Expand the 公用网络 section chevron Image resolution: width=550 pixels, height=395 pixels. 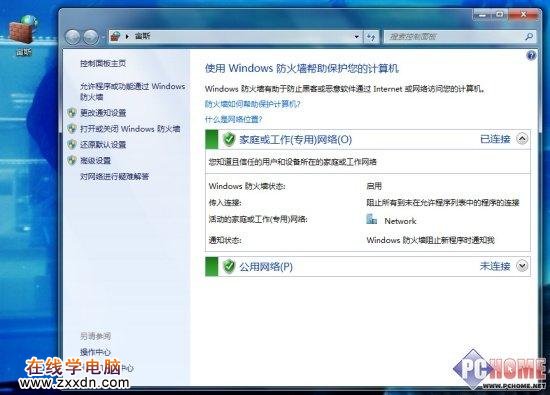point(522,266)
